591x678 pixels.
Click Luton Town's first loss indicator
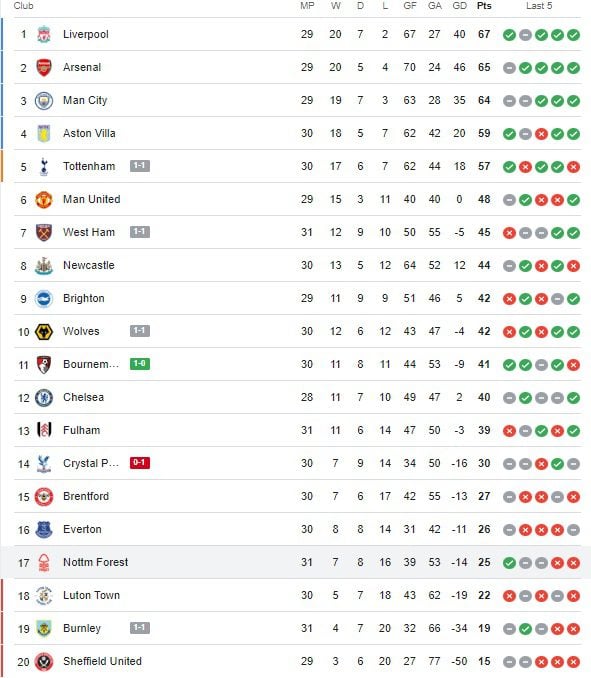click(509, 596)
